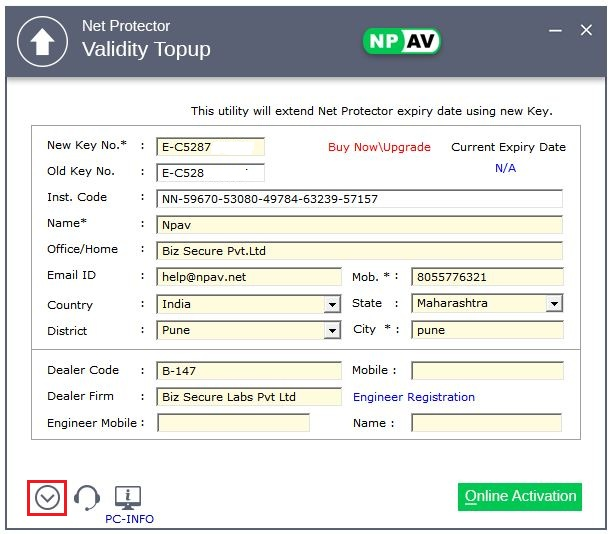Open the State dropdown list
This screenshot has width=610, height=534.
[553, 303]
